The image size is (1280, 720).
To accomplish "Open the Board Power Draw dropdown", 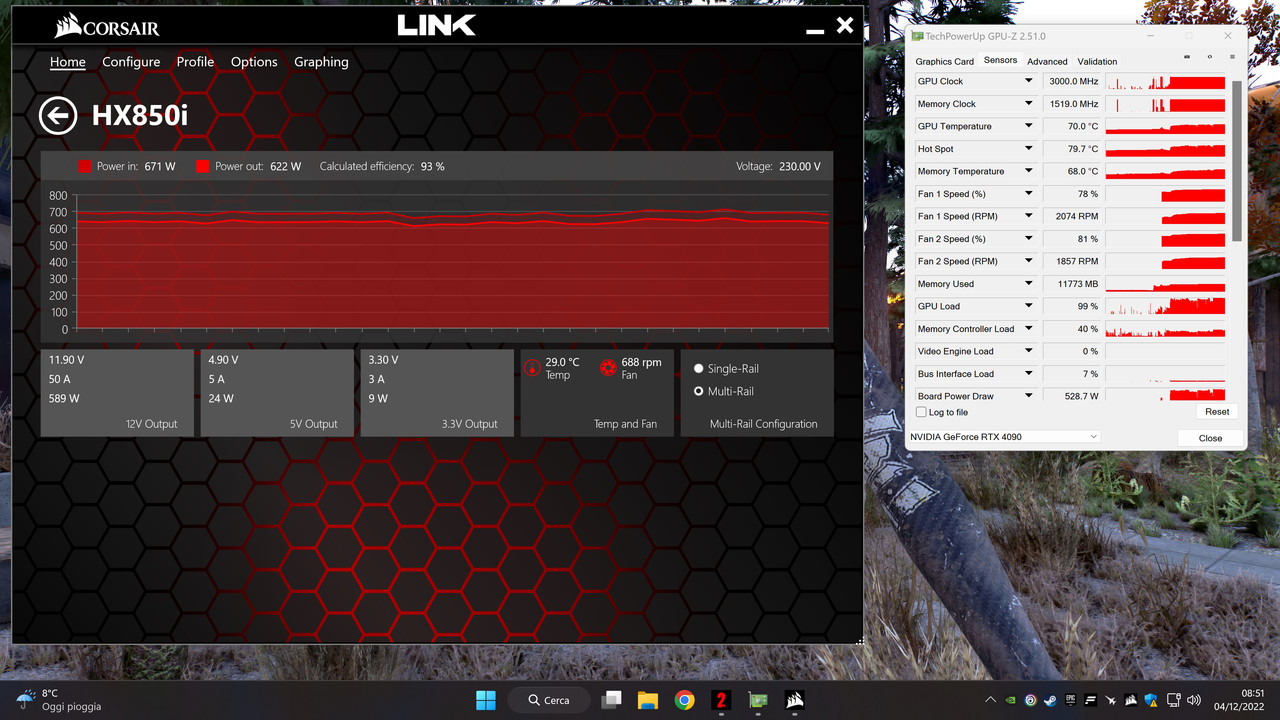I will tap(1028, 396).
